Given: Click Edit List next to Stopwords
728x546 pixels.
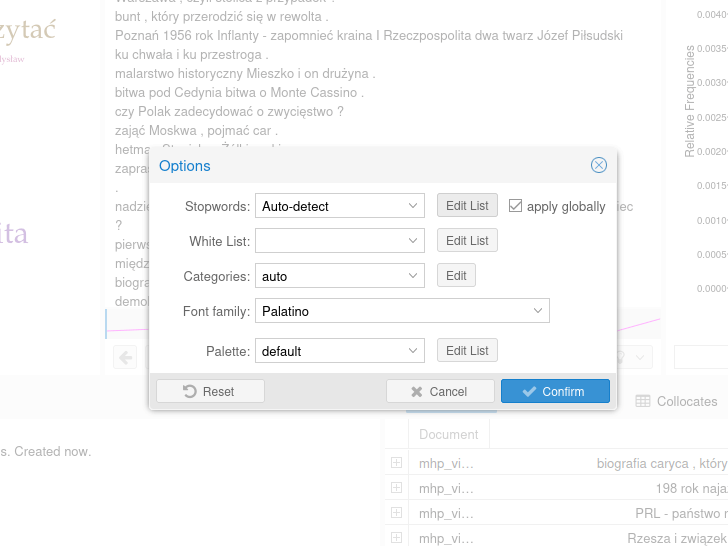Looking at the screenshot, I should (x=467, y=205).
